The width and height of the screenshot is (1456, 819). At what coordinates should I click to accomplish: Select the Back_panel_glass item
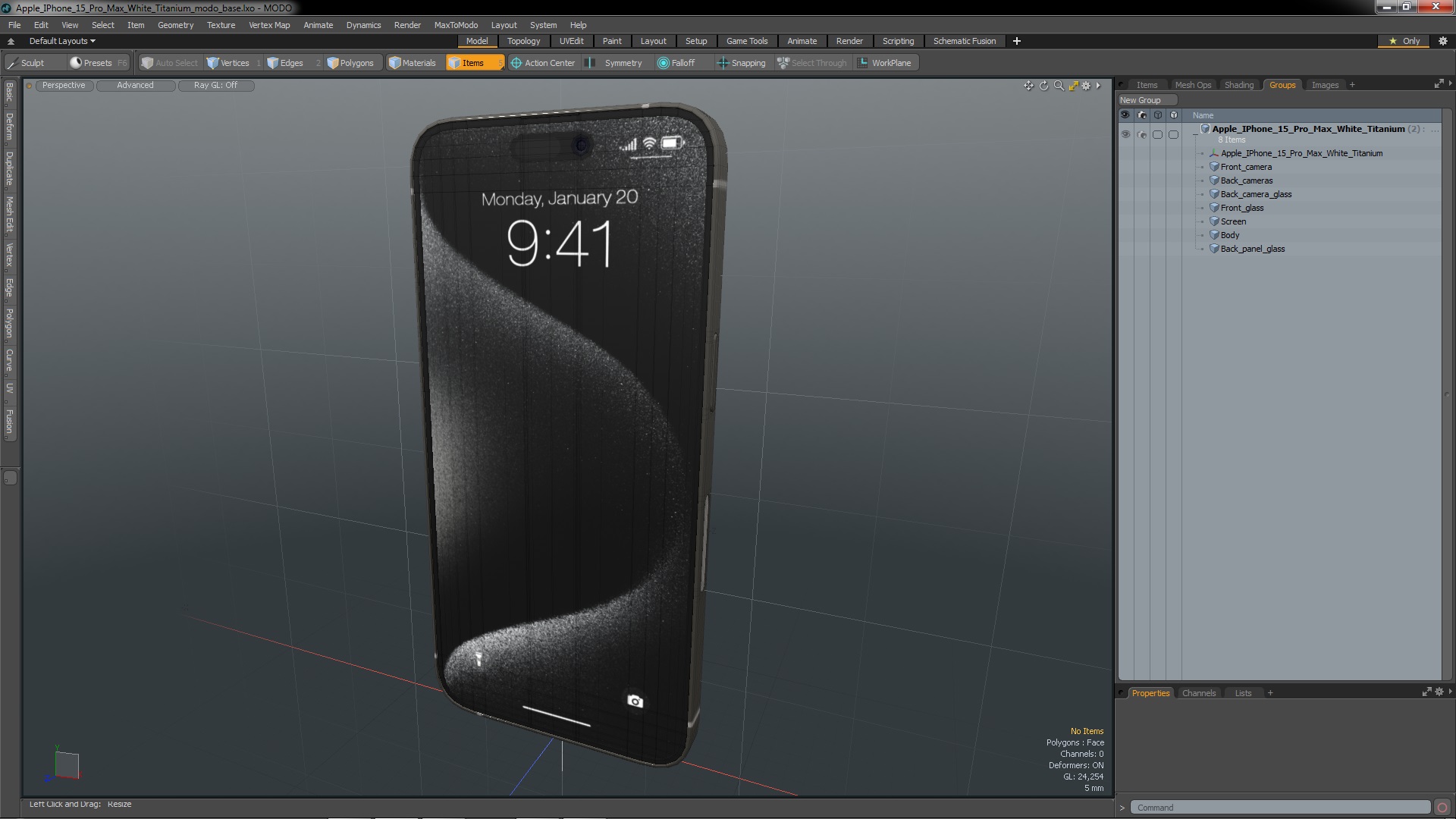pos(1253,249)
